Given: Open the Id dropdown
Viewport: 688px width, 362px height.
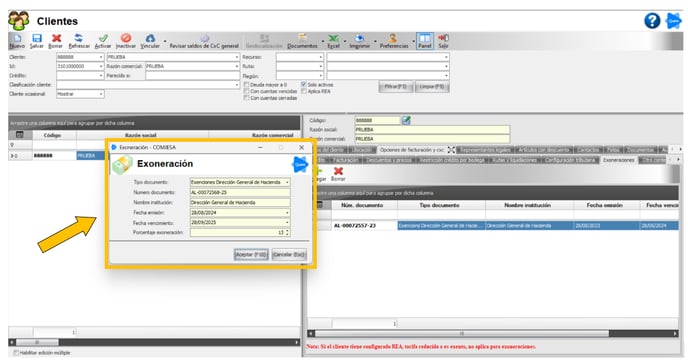Looking at the screenshot, I should (101, 66).
